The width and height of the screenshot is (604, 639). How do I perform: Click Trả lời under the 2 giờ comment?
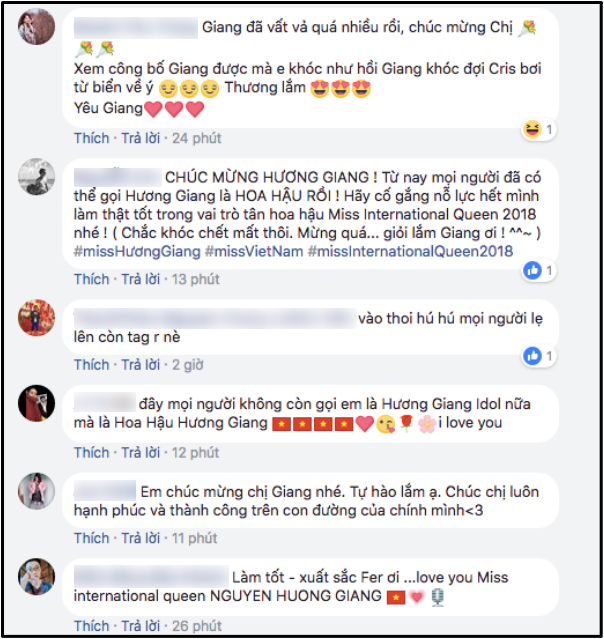tap(141, 365)
